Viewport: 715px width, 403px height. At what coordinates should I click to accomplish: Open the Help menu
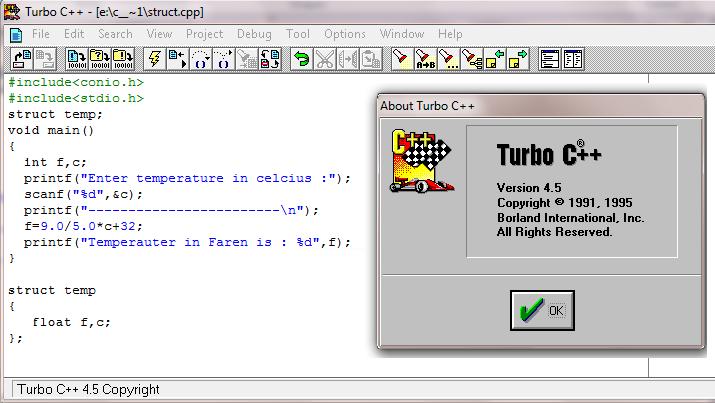[x=450, y=34]
